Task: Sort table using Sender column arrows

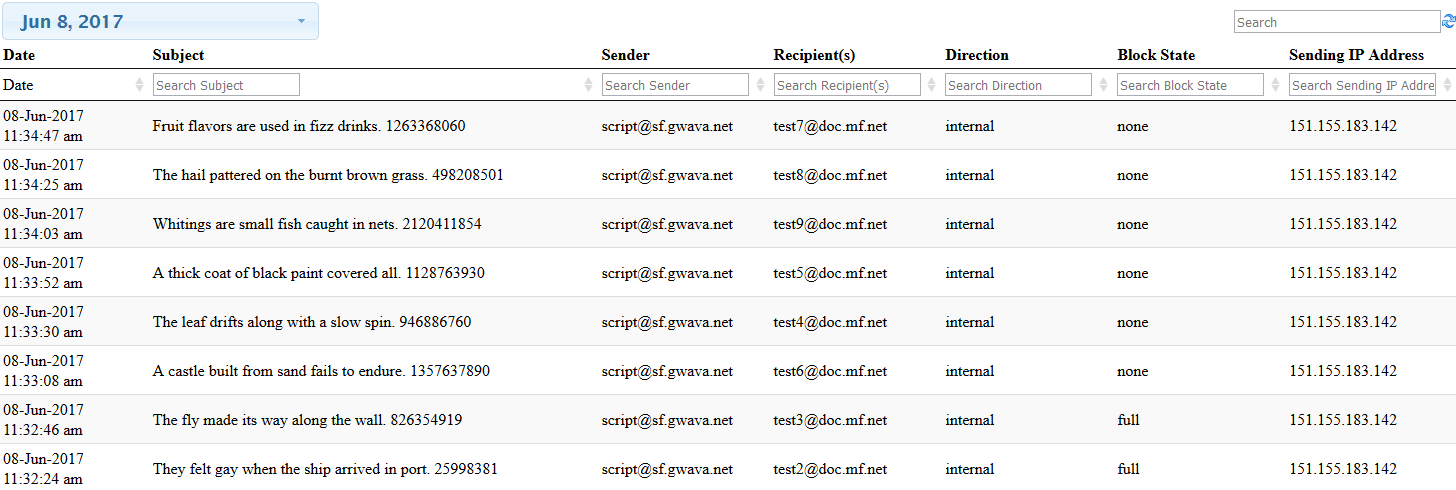Action: click(760, 86)
